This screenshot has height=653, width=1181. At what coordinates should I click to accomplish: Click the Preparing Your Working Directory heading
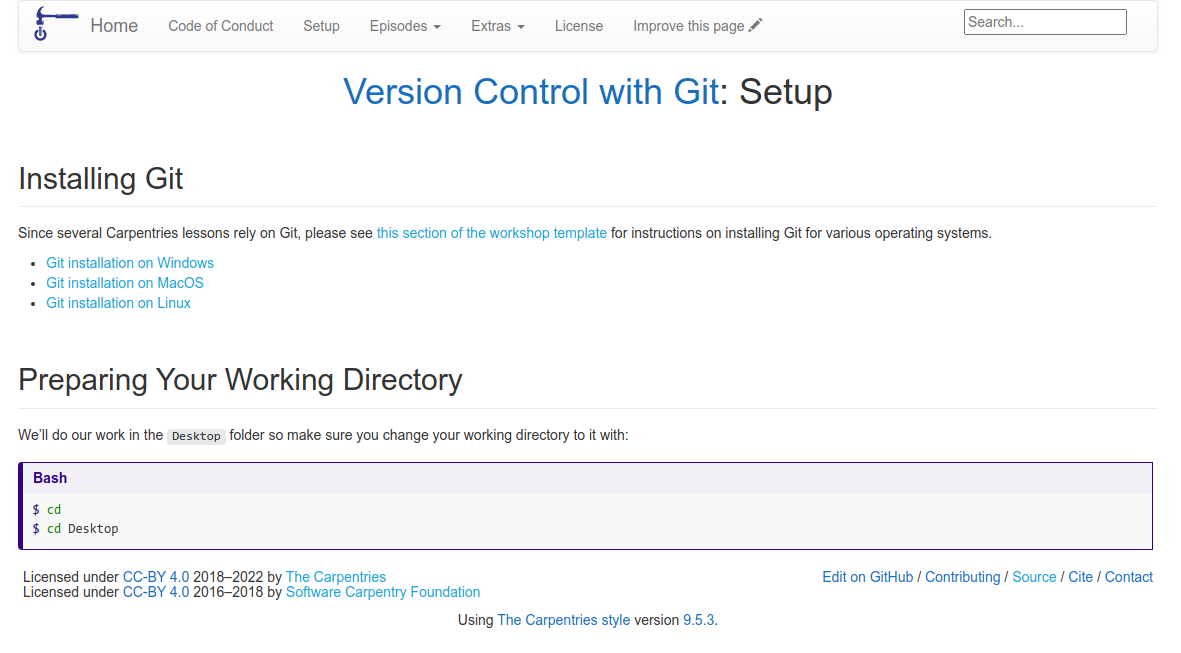240,380
